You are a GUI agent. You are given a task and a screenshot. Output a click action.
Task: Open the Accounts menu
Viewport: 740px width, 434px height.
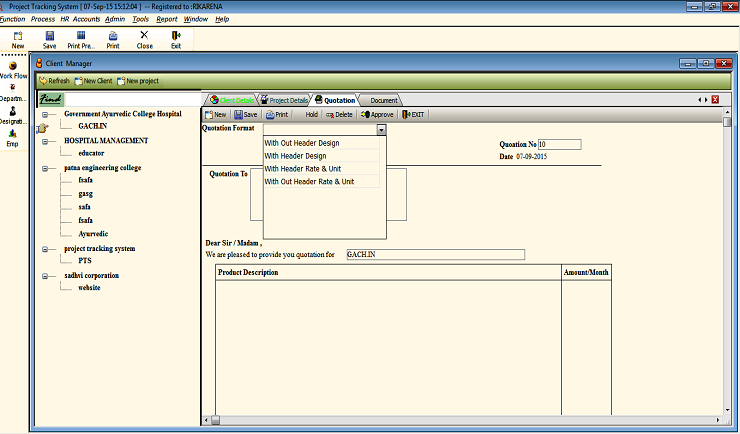[86, 19]
